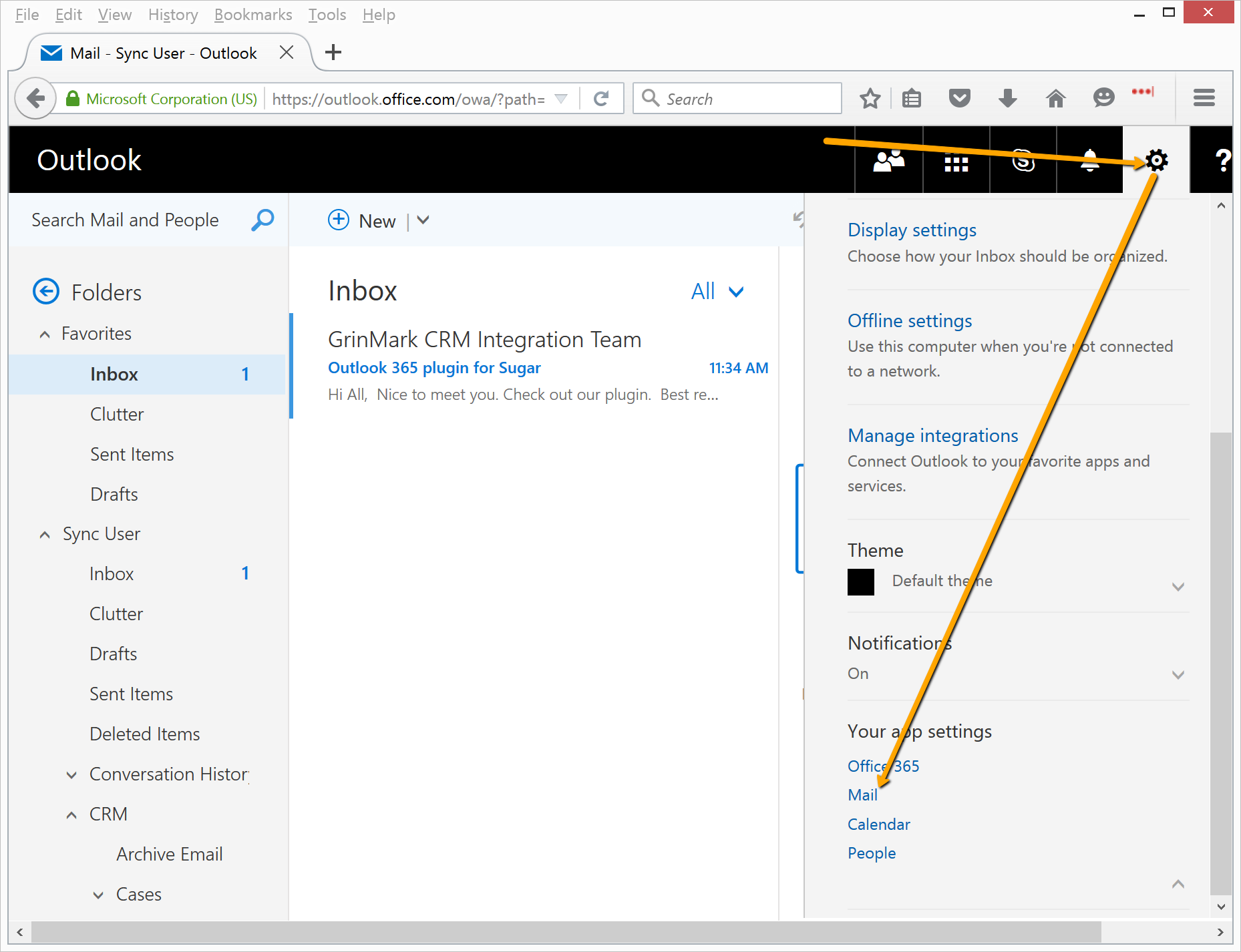Open the Firefox hamburger menu
1241x952 pixels.
[x=1204, y=98]
